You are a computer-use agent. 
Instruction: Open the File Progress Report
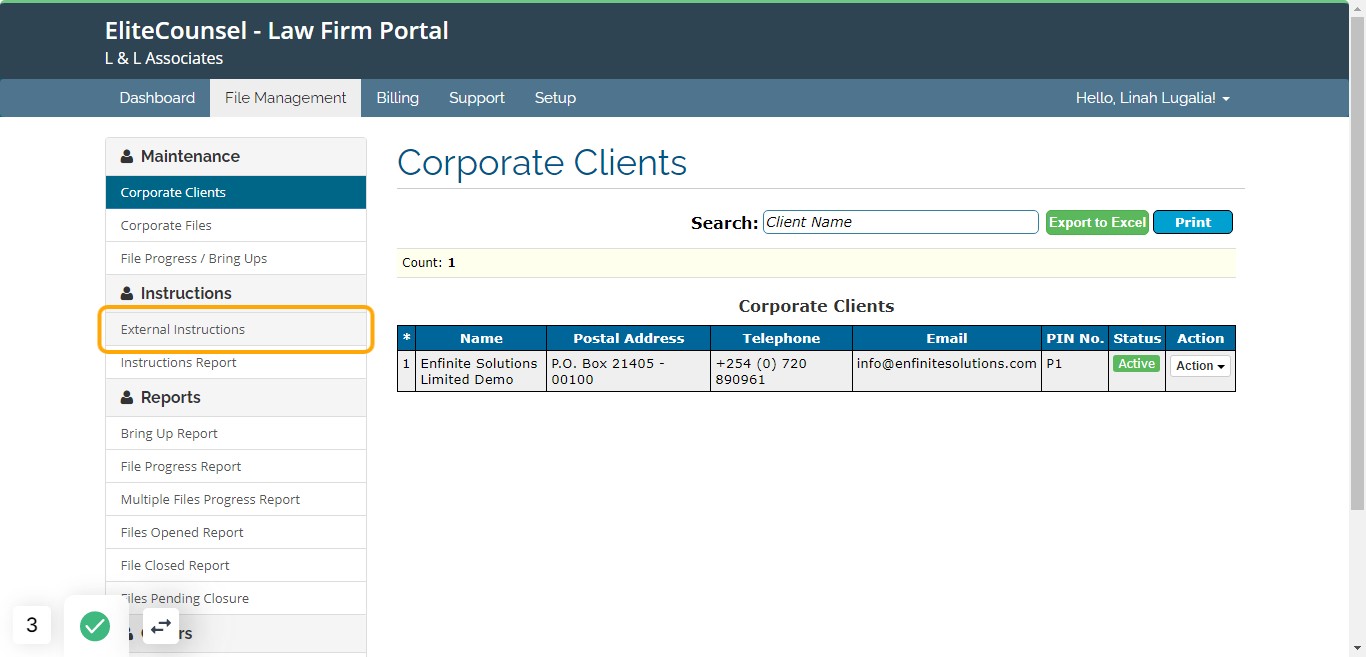click(x=236, y=466)
